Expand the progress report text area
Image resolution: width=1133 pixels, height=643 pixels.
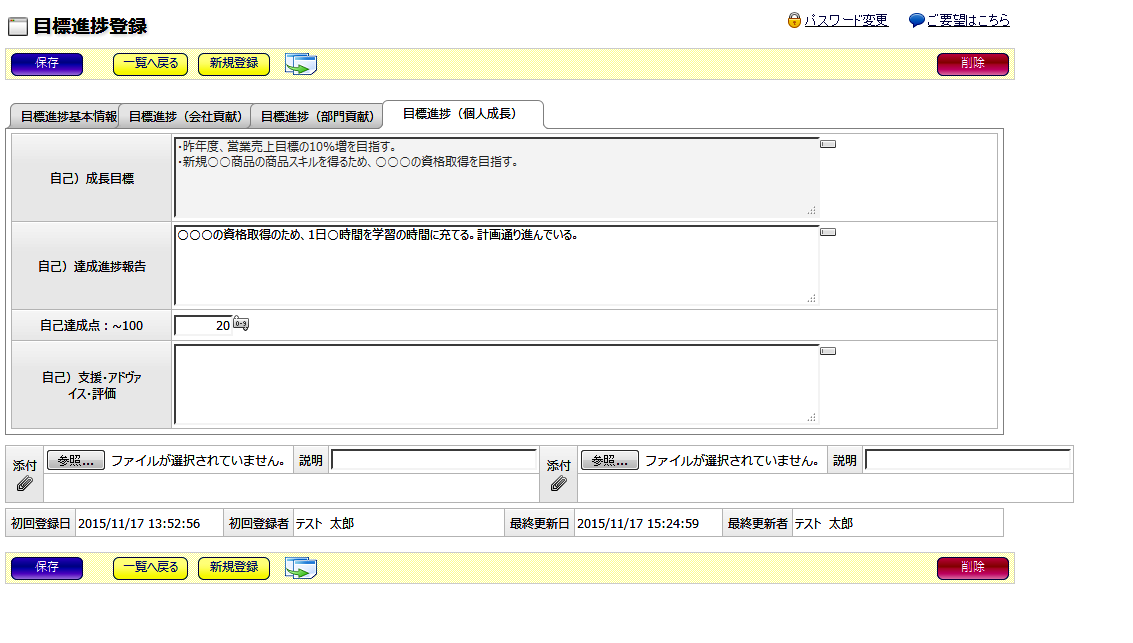click(827, 233)
